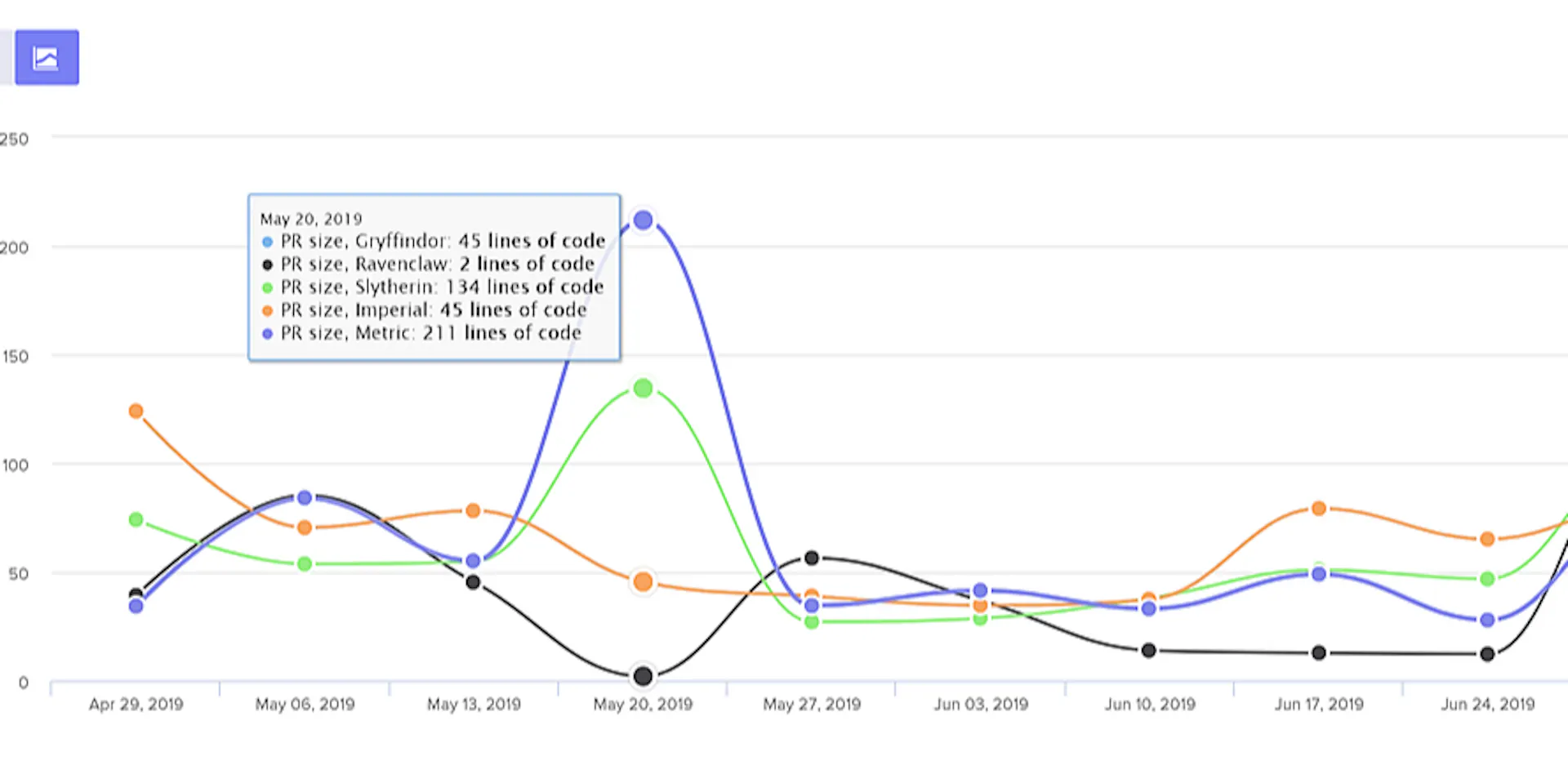
Task: Click the black Ravenclaw point near zero on May 20
Action: (x=644, y=676)
